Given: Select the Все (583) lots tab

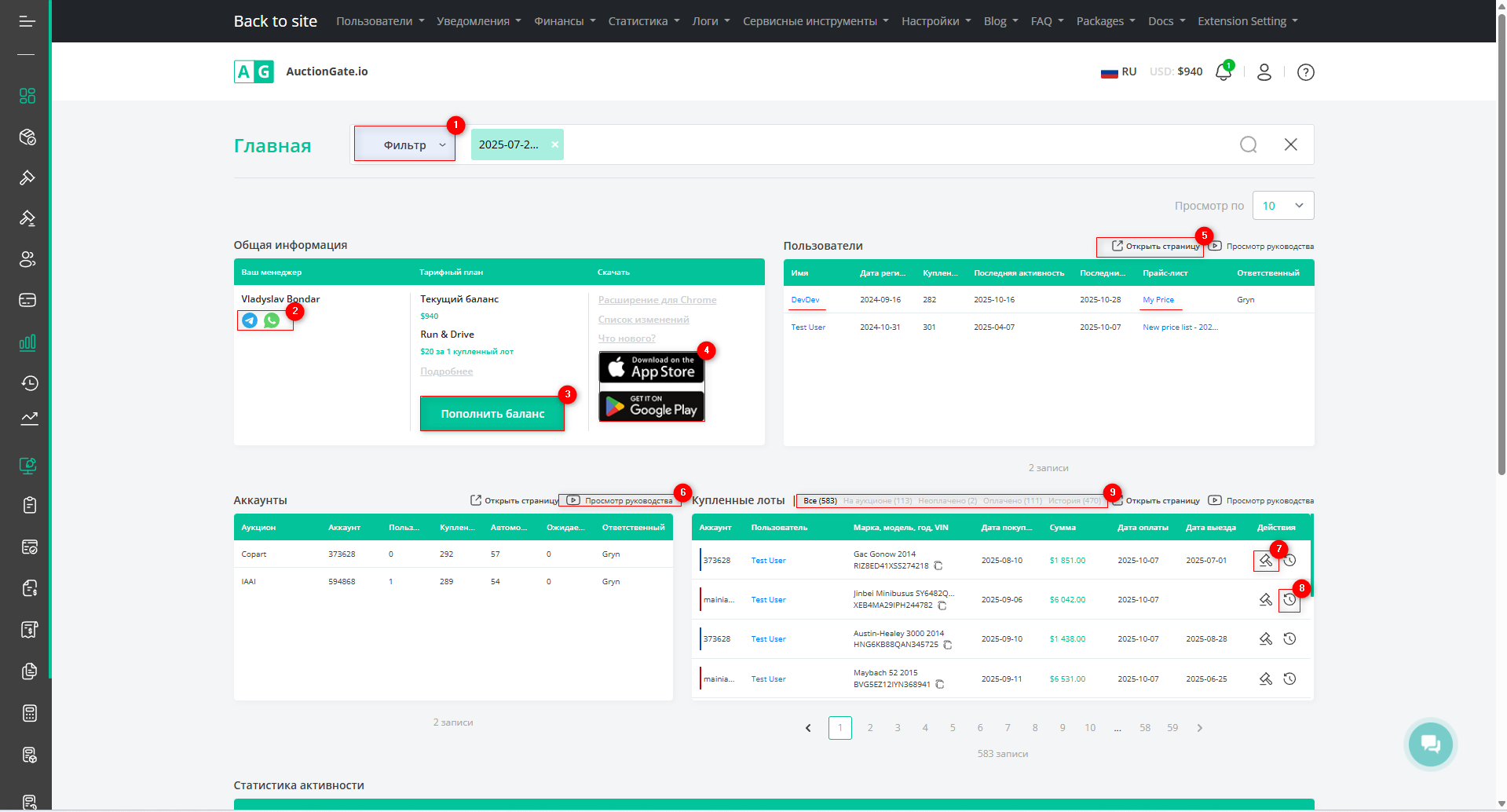Looking at the screenshot, I should point(819,501).
